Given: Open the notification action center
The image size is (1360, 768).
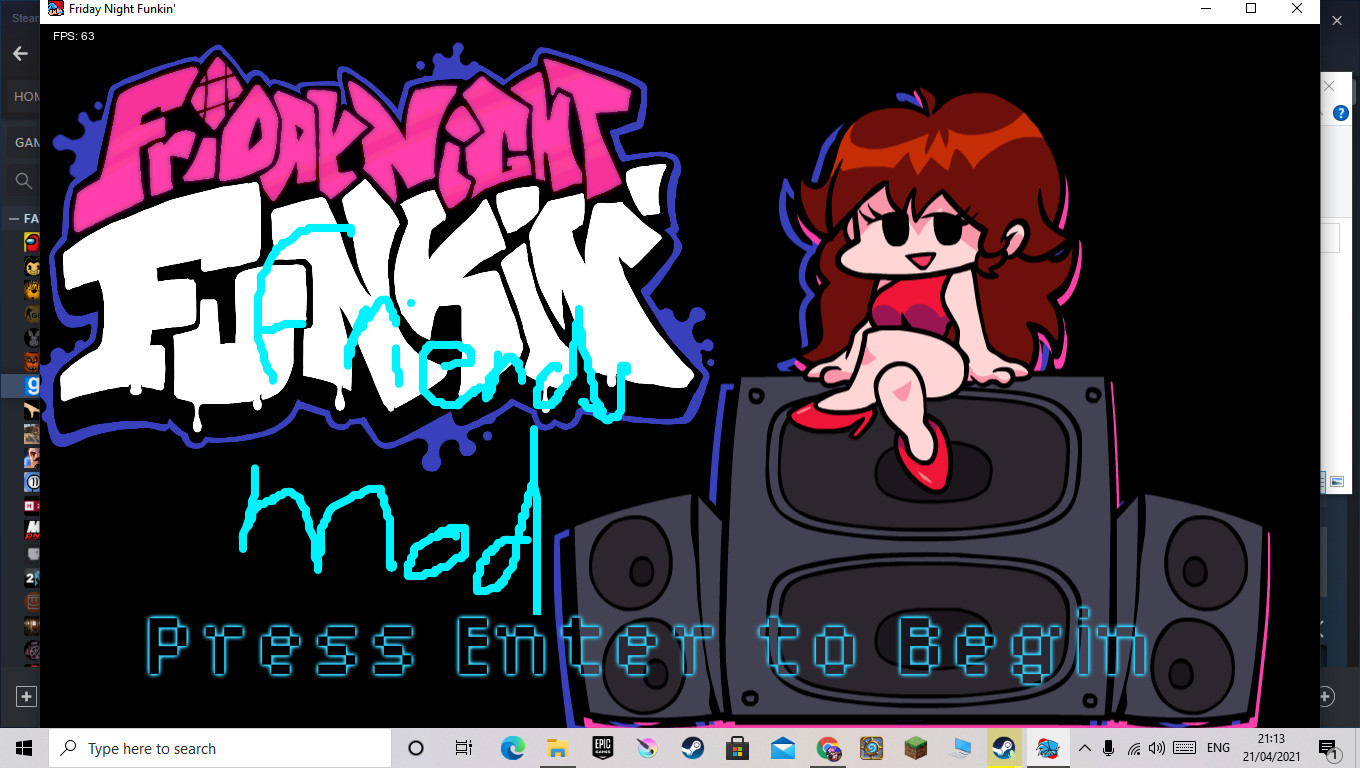Looking at the screenshot, I should [1329, 748].
